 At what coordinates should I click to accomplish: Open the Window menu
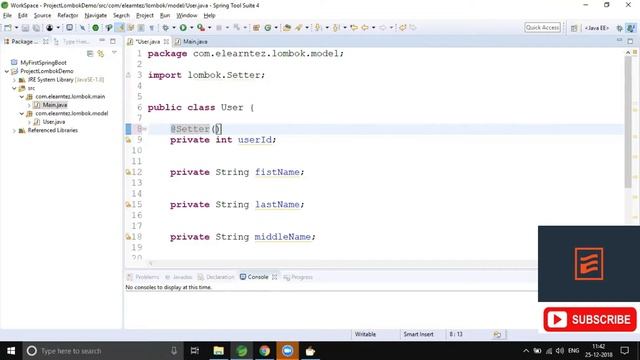click(187, 16)
